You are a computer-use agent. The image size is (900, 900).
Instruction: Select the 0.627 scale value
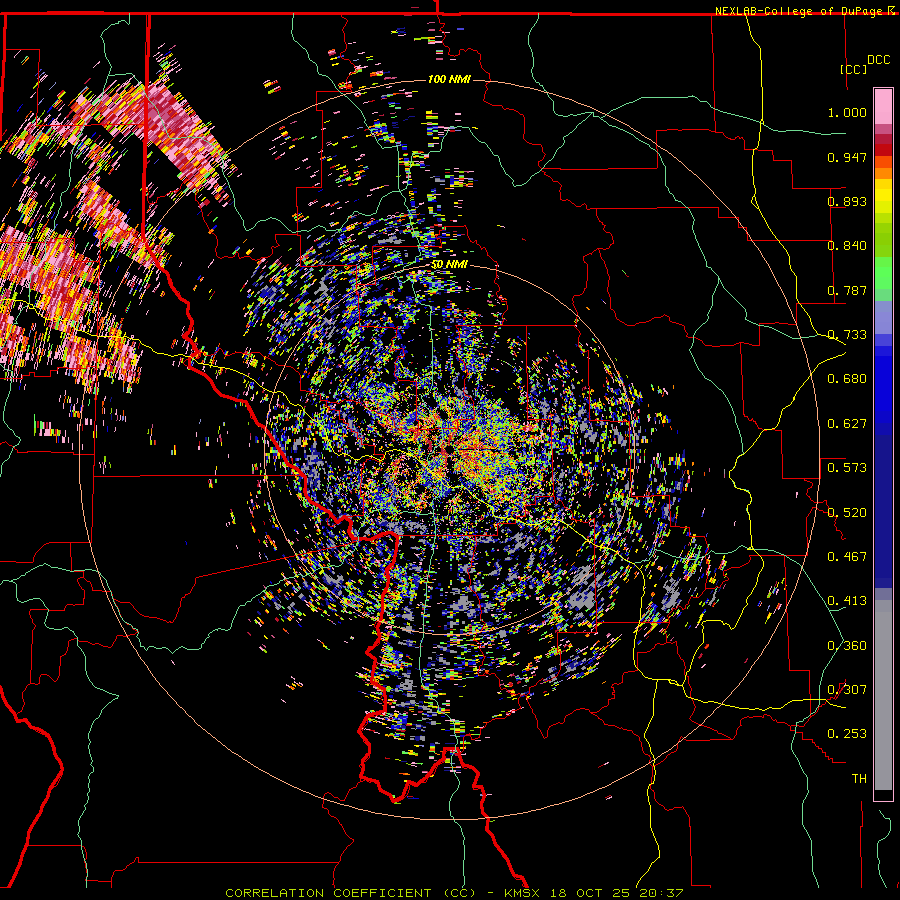[x=847, y=424]
